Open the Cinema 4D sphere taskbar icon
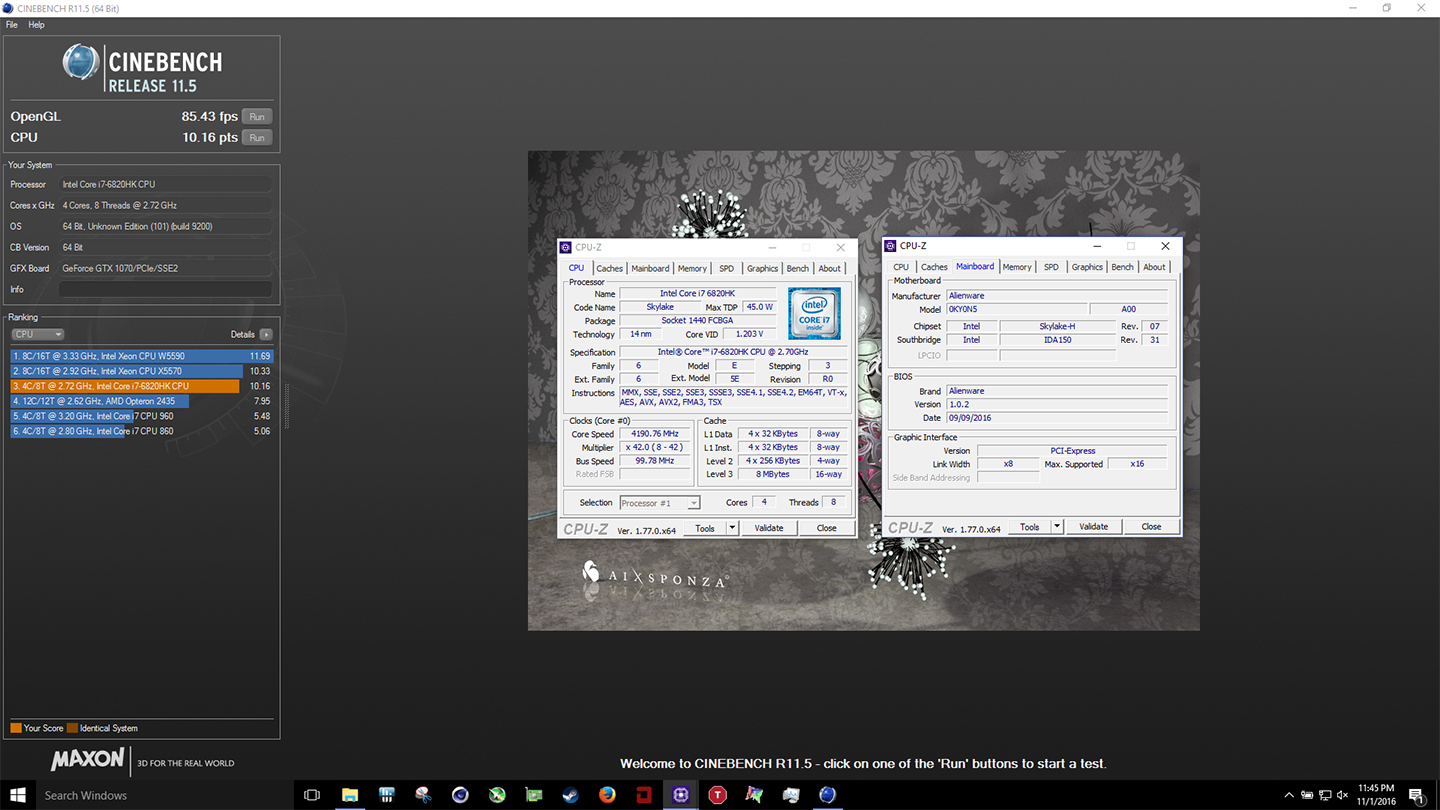The width and height of the screenshot is (1440, 810). coord(460,795)
